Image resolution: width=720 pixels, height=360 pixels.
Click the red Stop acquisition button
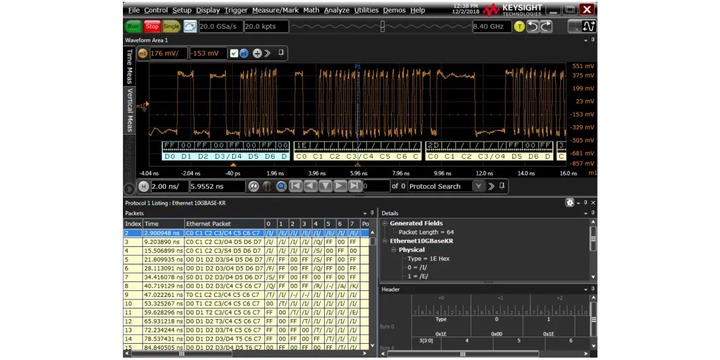pyautogui.click(x=152, y=27)
